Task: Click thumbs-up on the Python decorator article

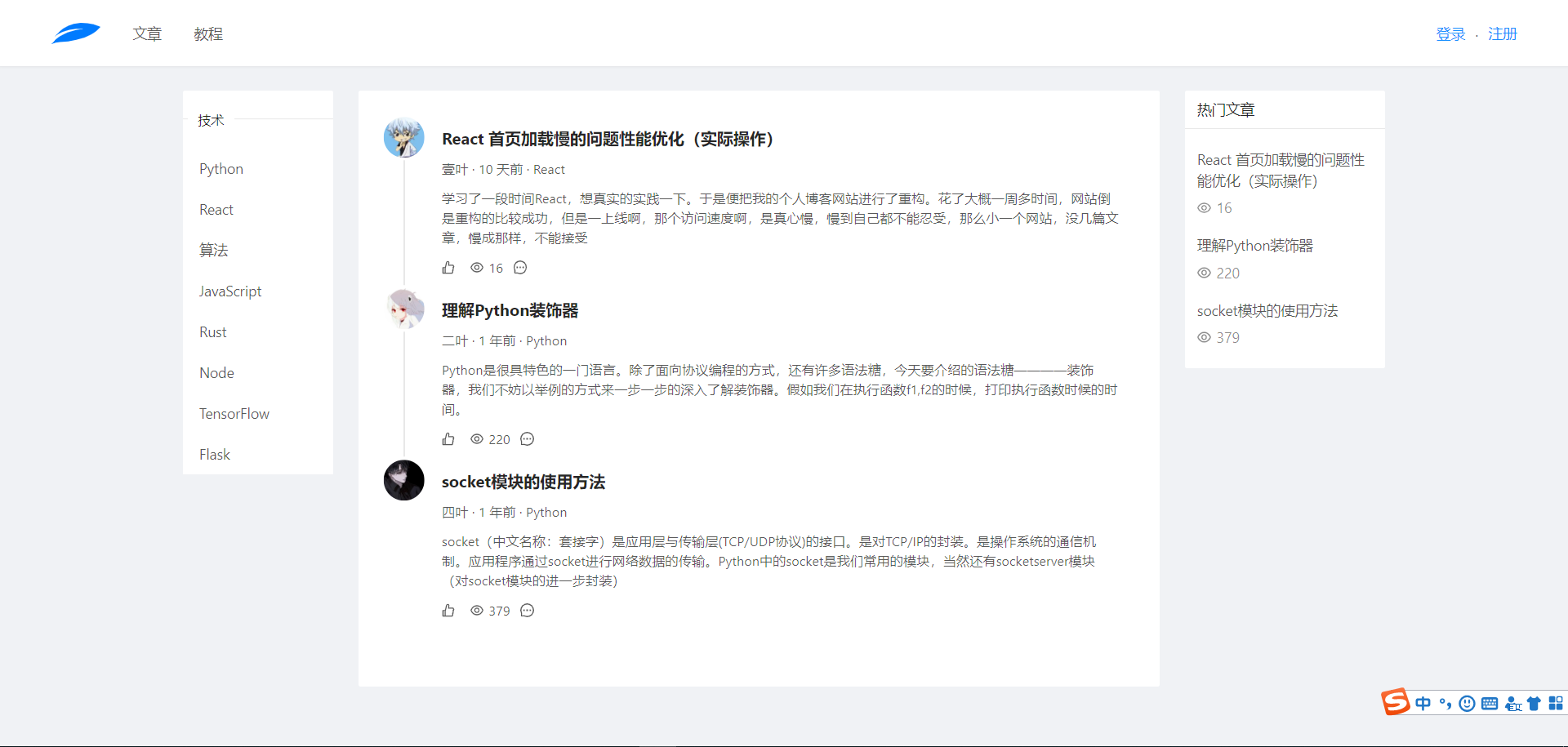Action: pyautogui.click(x=448, y=439)
